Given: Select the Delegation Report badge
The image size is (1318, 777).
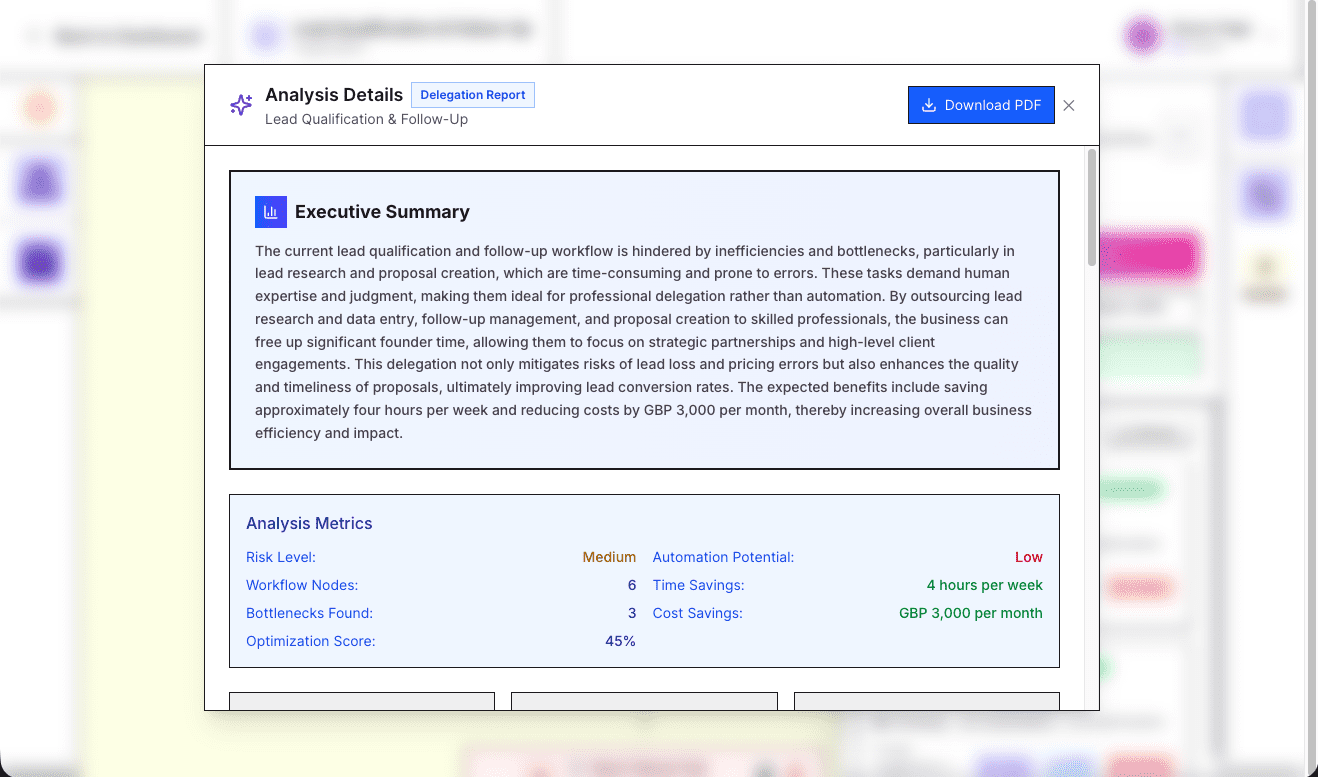Looking at the screenshot, I should pyautogui.click(x=473, y=95).
